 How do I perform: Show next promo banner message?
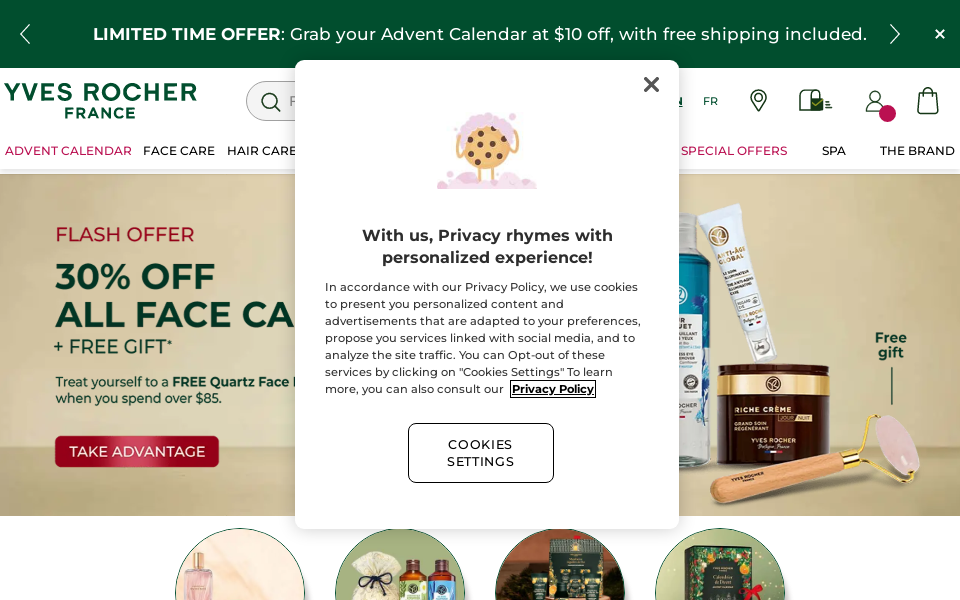coord(894,34)
